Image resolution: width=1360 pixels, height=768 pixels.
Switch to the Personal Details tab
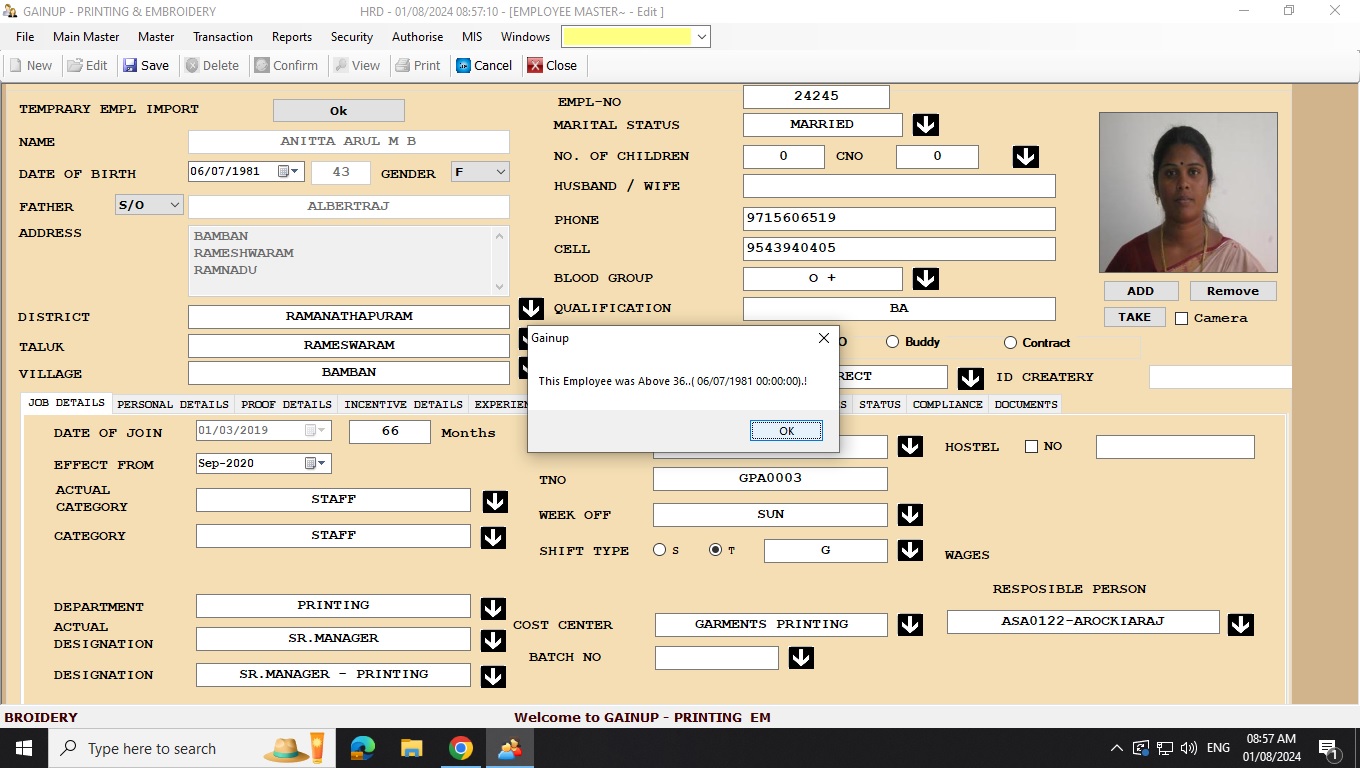point(173,405)
